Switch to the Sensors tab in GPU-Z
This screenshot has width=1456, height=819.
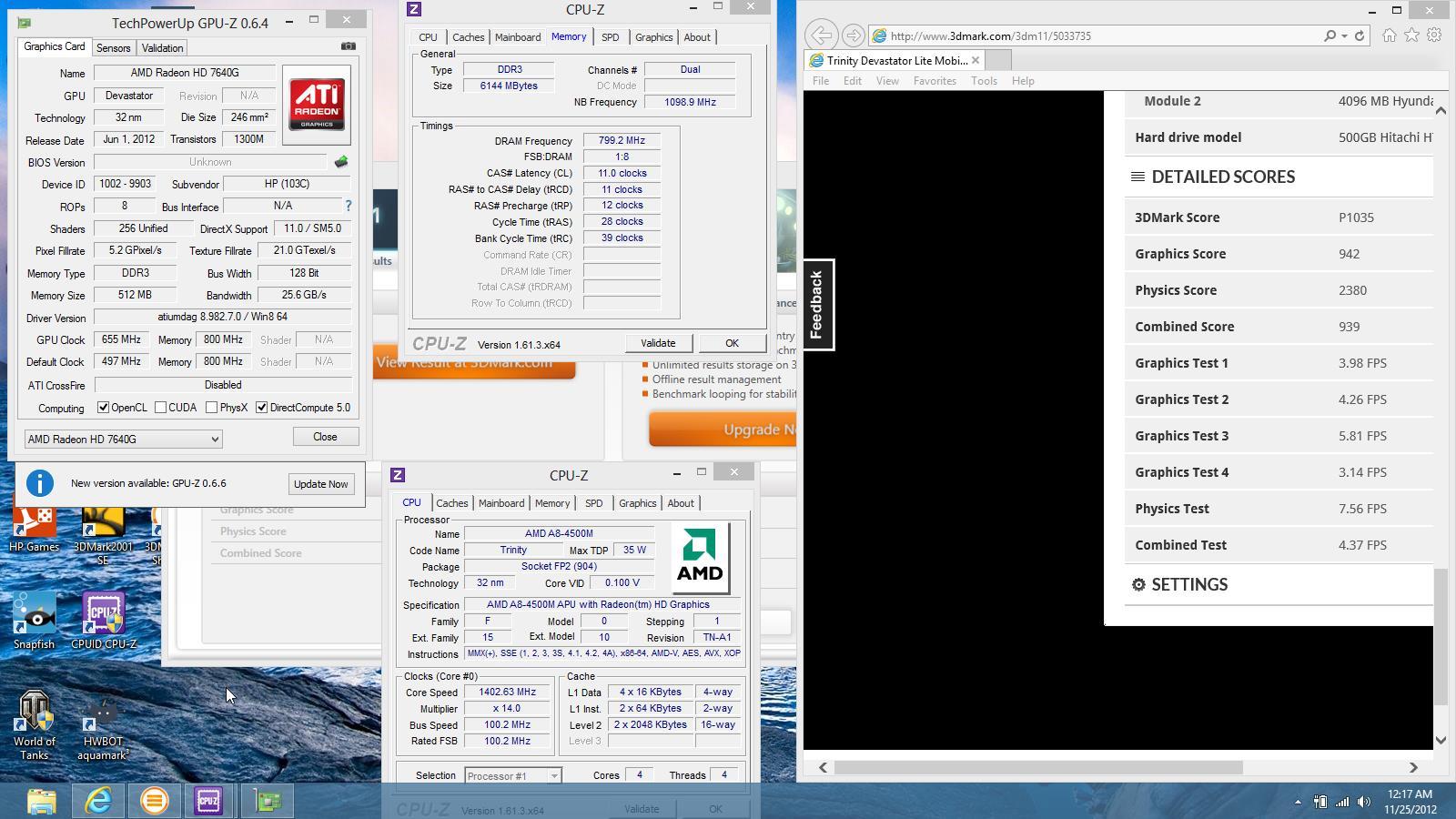[x=113, y=47]
